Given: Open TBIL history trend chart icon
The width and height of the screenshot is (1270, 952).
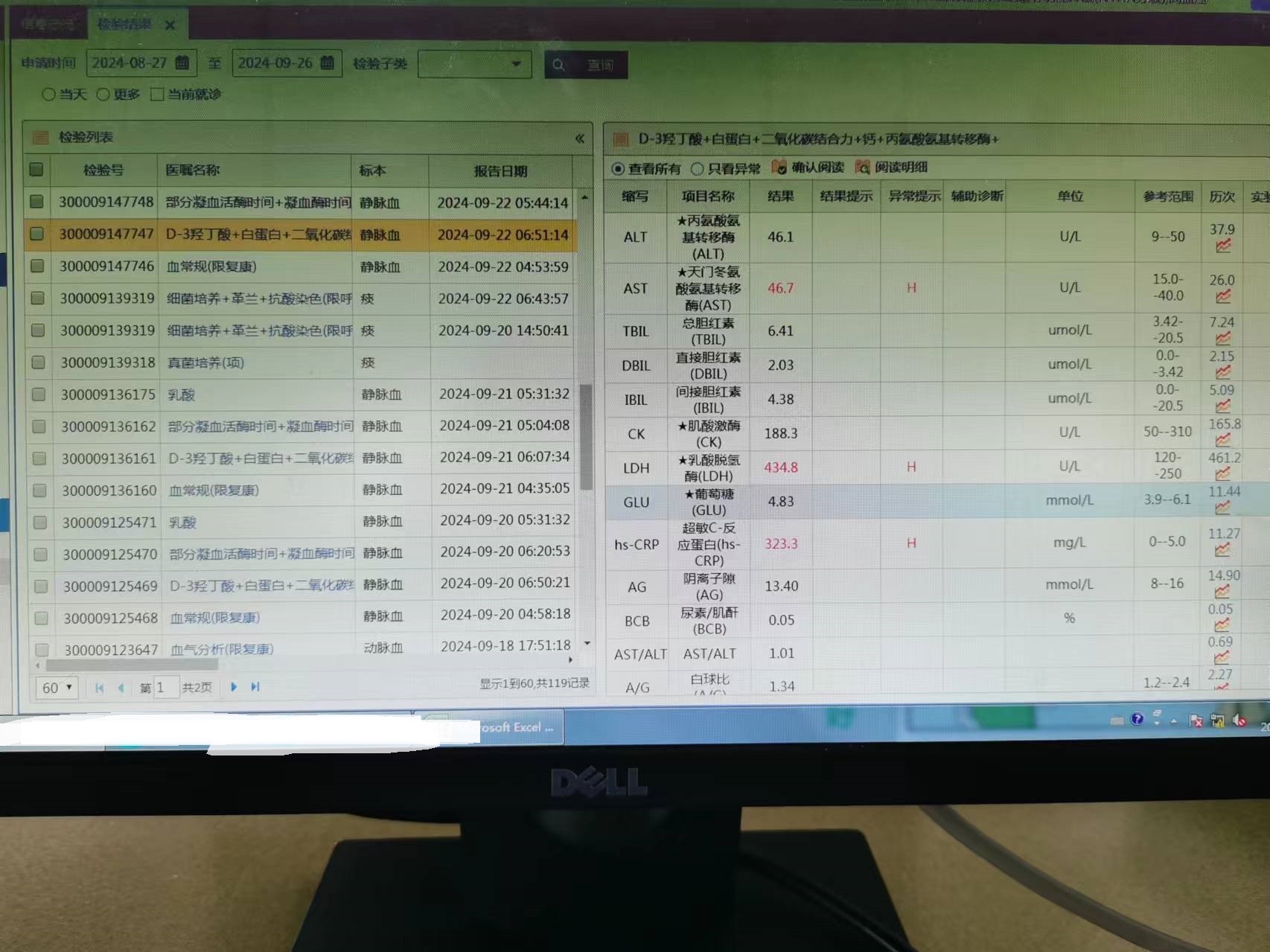Looking at the screenshot, I should [x=1223, y=338].
